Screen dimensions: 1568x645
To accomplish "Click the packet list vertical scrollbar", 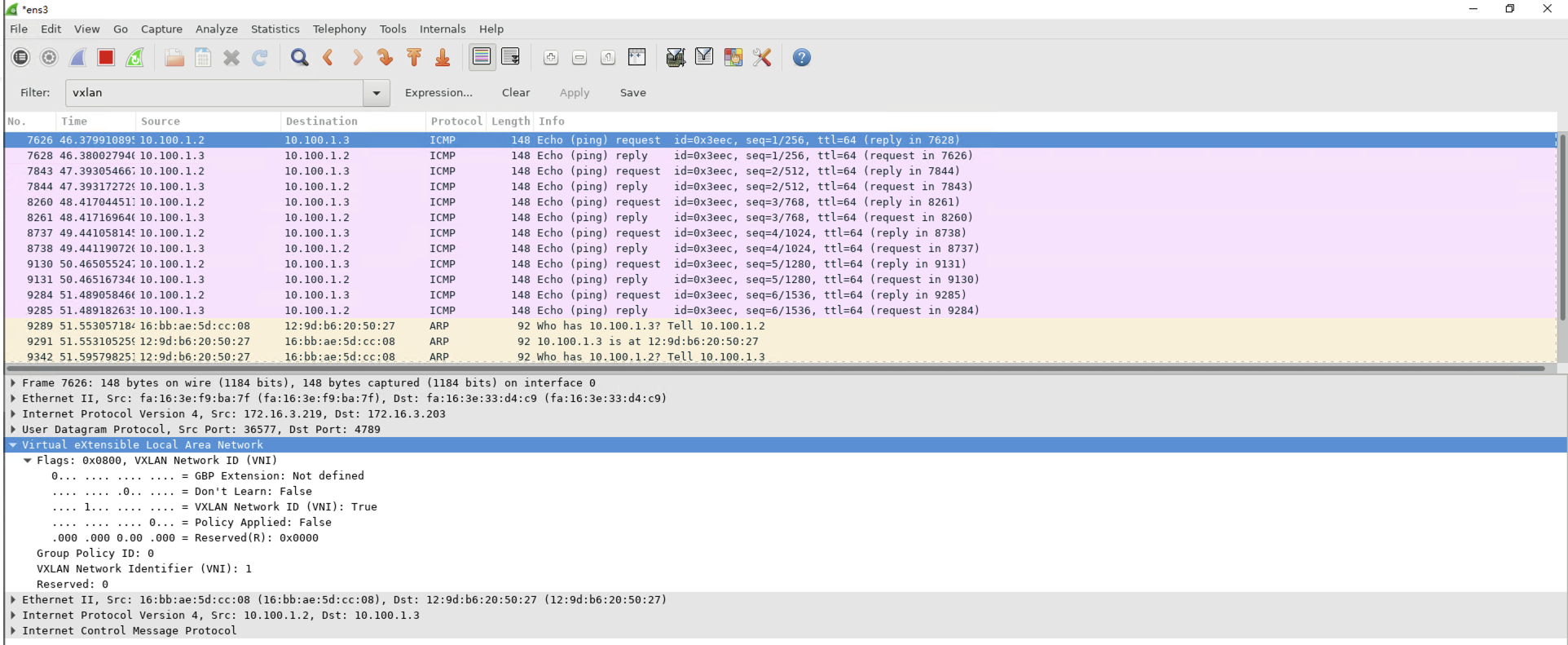I will pos(1561,227).
